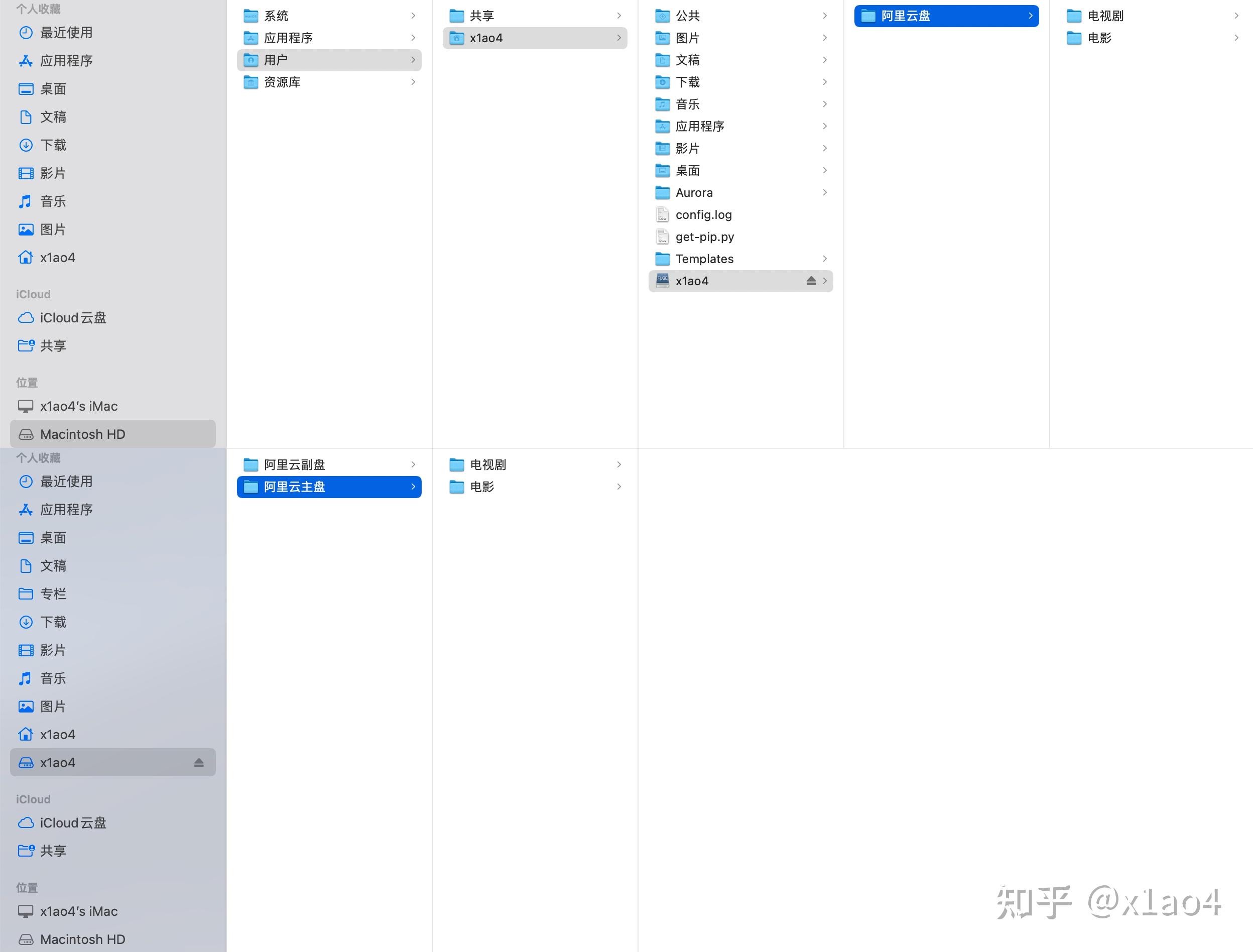Select the config.log file
This screenshot has height=952, width=1253.
tap(703, 214)
